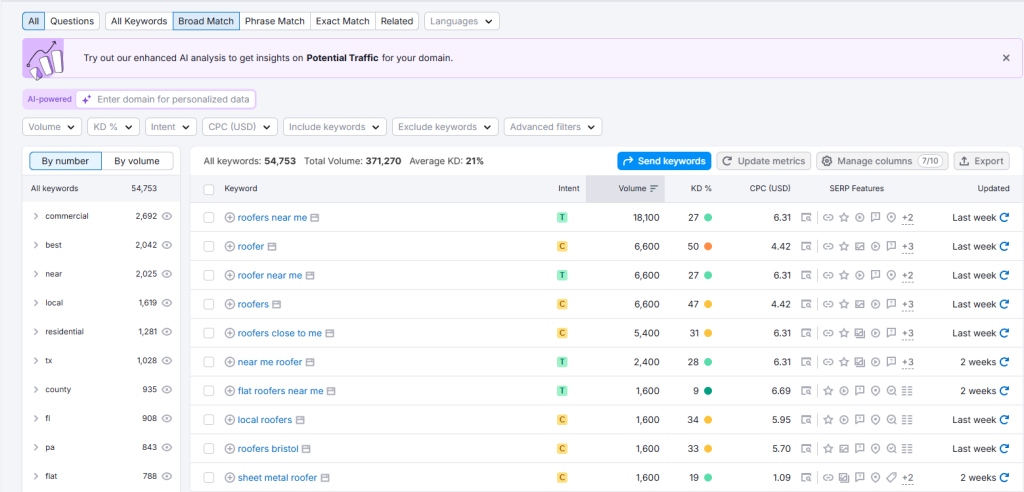Click the Send keywords button
The height and width of the screenshot is (492, 1024).
(x=664, y=161)
